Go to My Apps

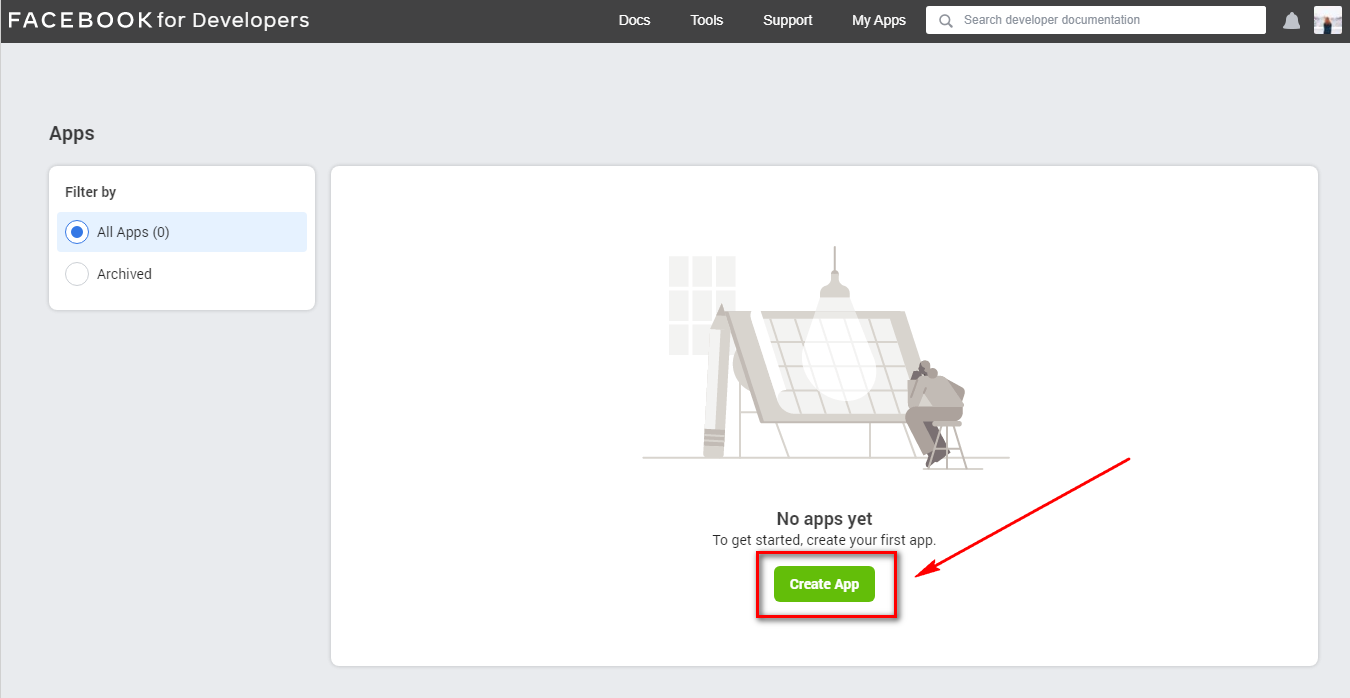(x=878, y=20)
